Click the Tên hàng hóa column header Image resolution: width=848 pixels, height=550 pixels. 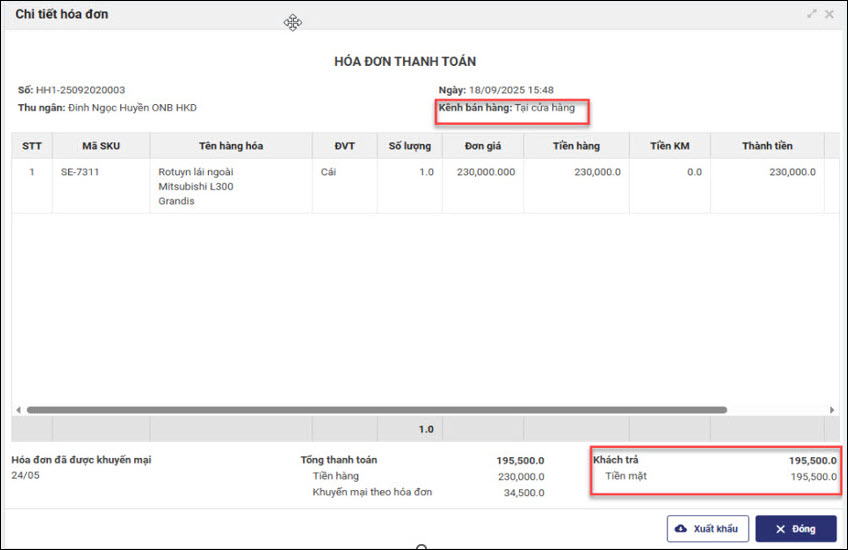[x=230, y=146]
